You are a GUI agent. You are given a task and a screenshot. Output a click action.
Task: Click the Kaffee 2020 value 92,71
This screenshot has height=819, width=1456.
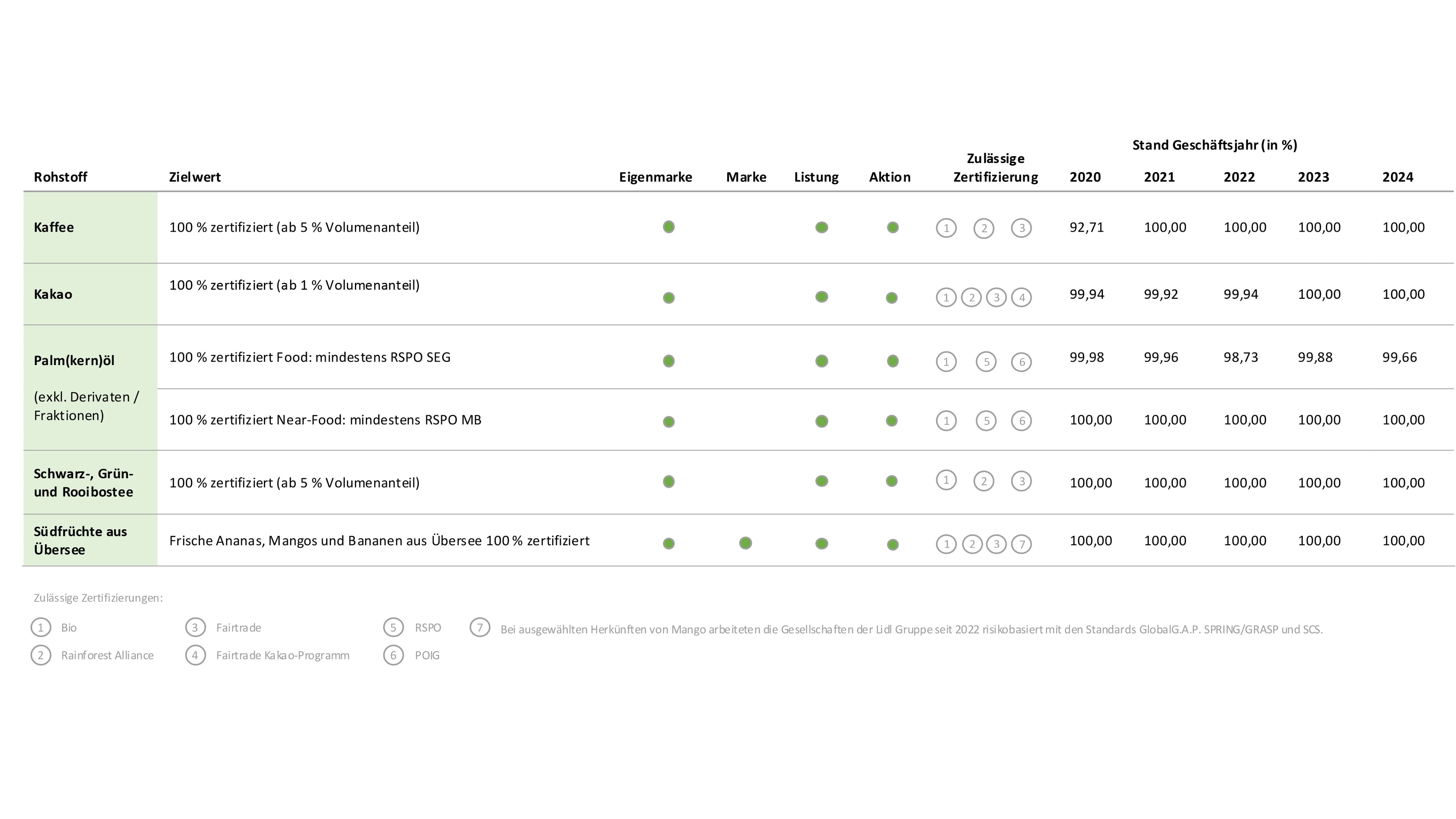click(1086, 227)
